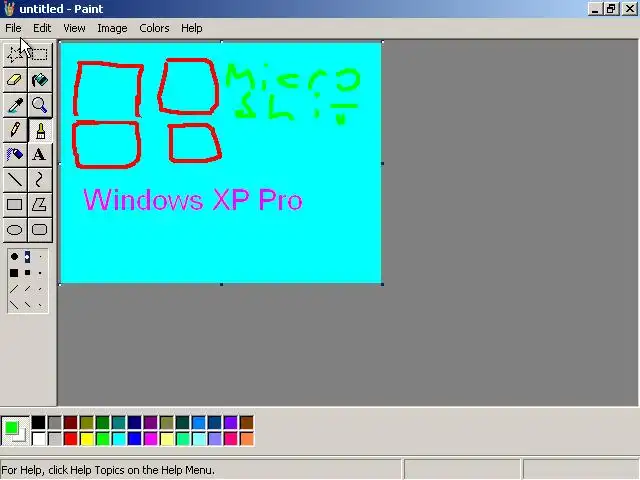Pick the Eraser tool
Viewport: 640px width, 480px height.
click(x=15, y=80)
